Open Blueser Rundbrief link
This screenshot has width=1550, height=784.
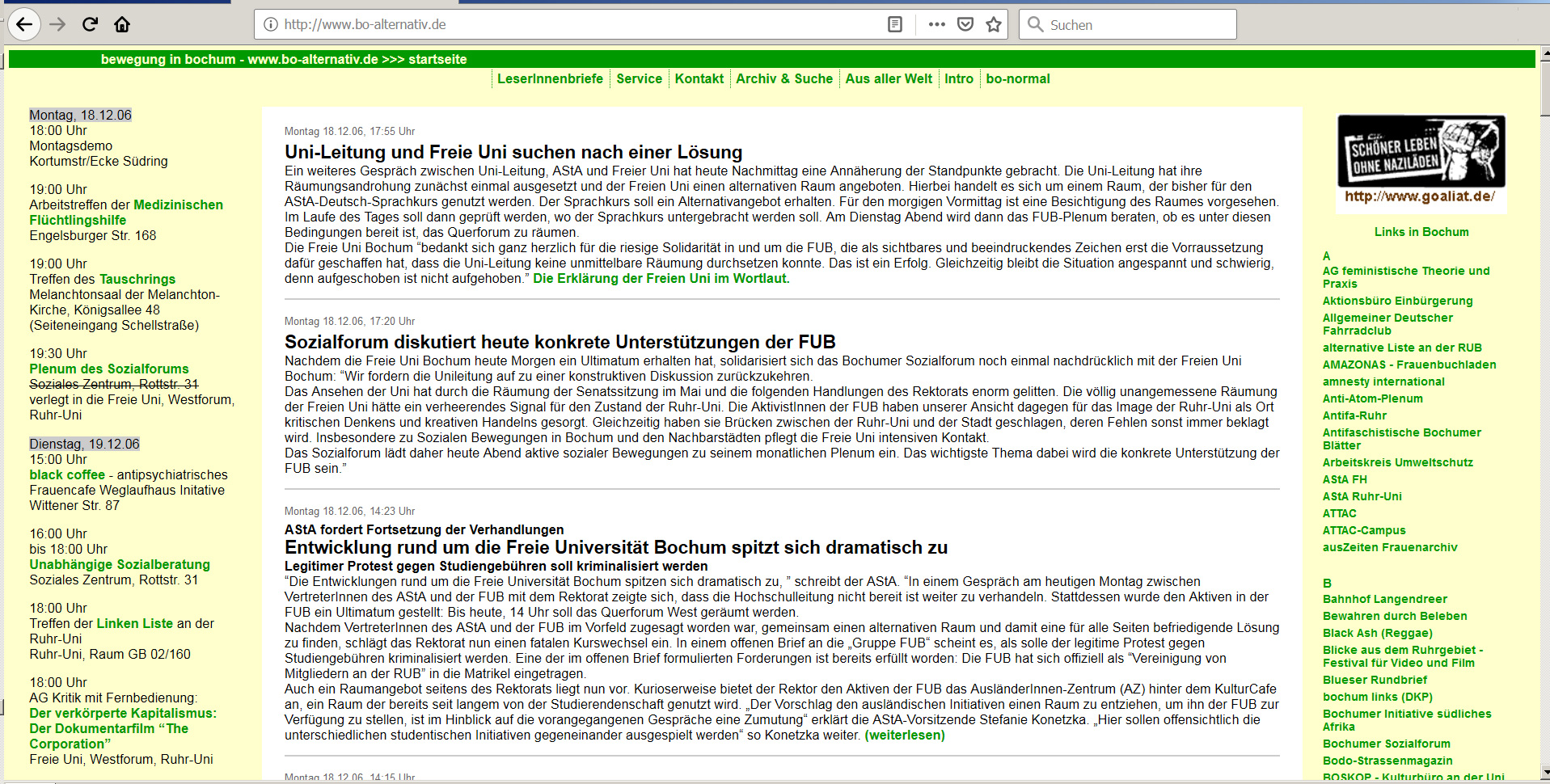click(1375, 680)
